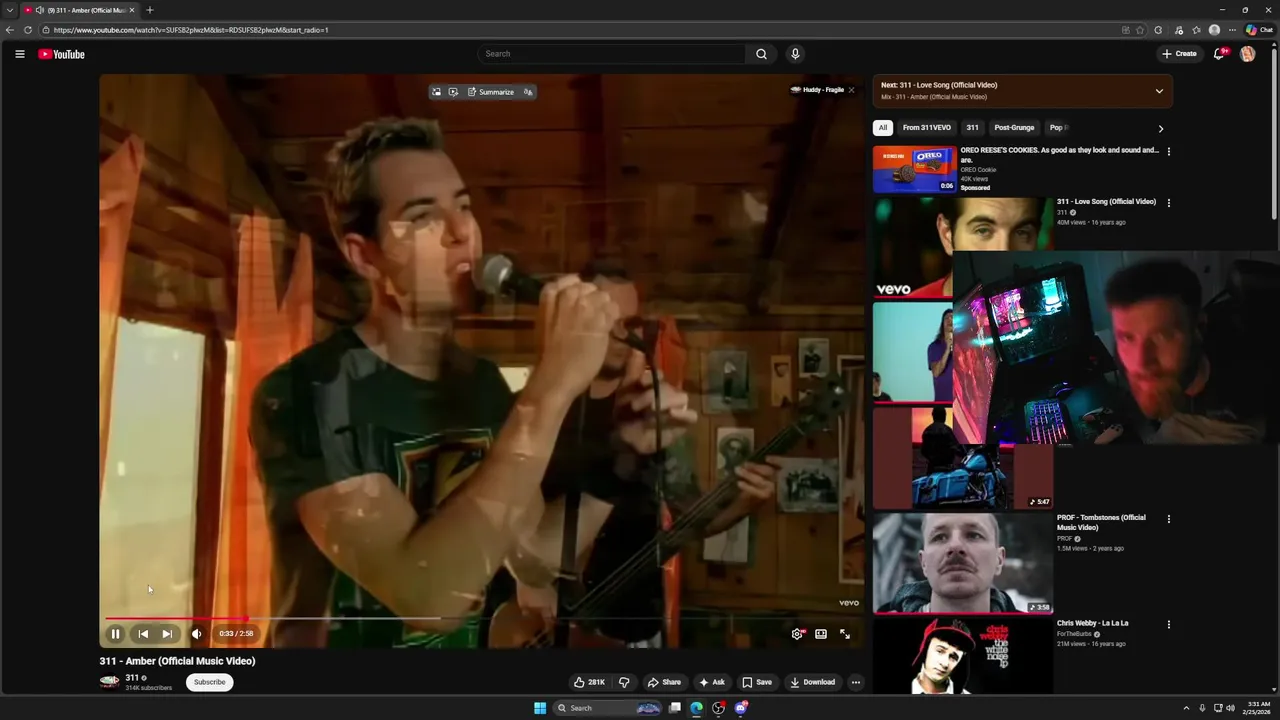Click the browser address bar URL

click(x=191, y=30)
